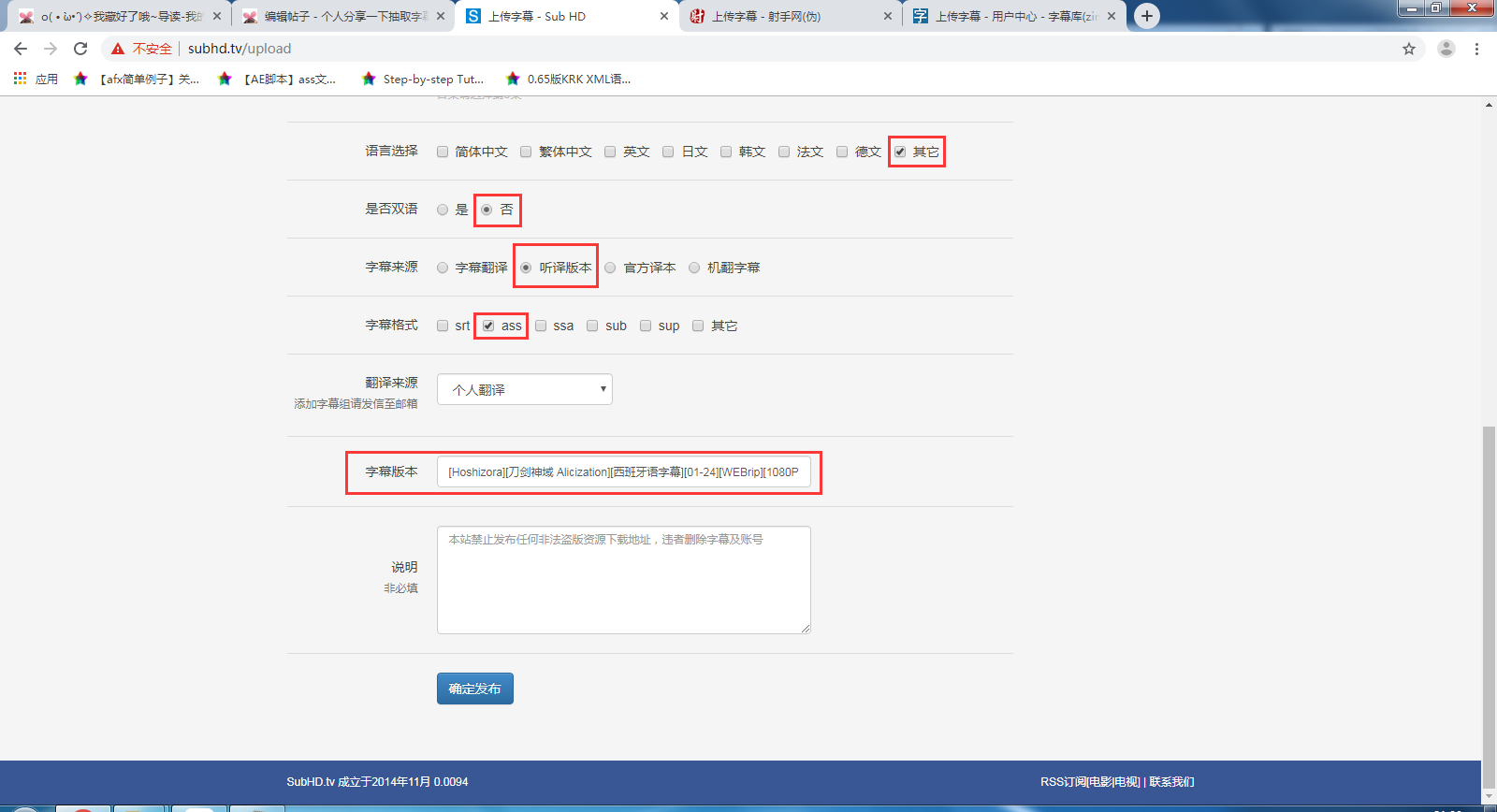Click the 说明 description textarea

coord(624,580)
